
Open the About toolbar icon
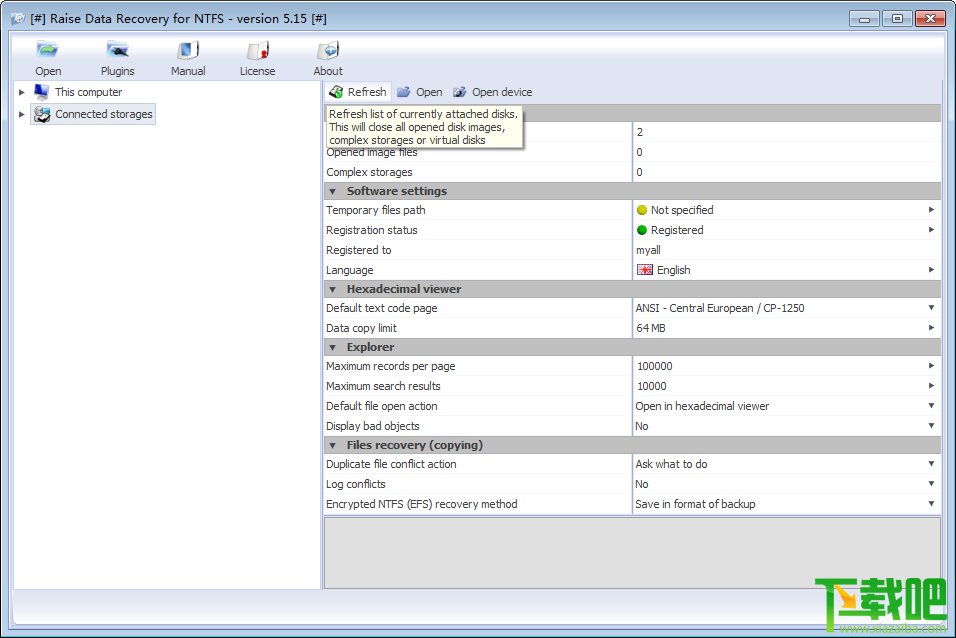[x=328, y=51]
